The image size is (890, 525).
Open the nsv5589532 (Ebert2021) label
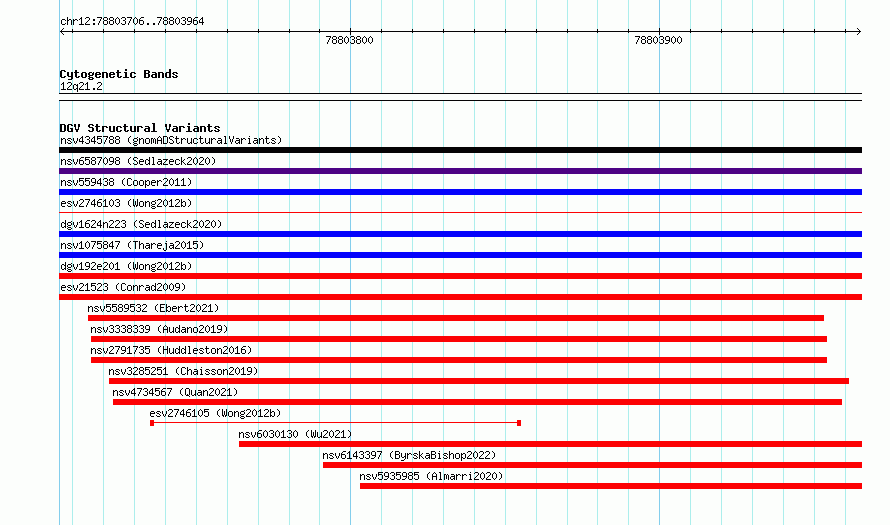click(153, 308)
